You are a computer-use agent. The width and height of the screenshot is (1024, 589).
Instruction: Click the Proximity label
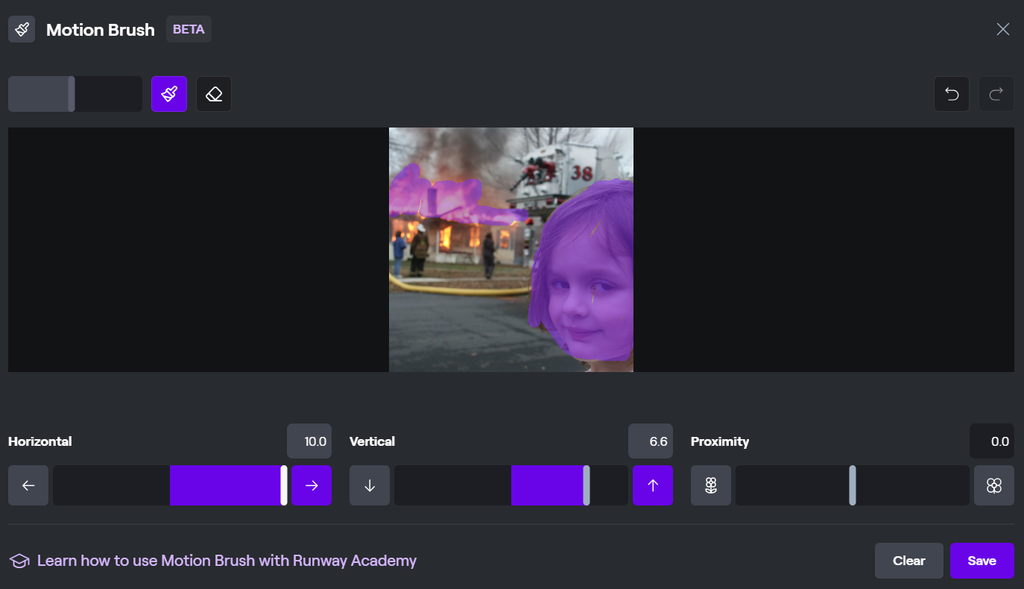[720, 442]
